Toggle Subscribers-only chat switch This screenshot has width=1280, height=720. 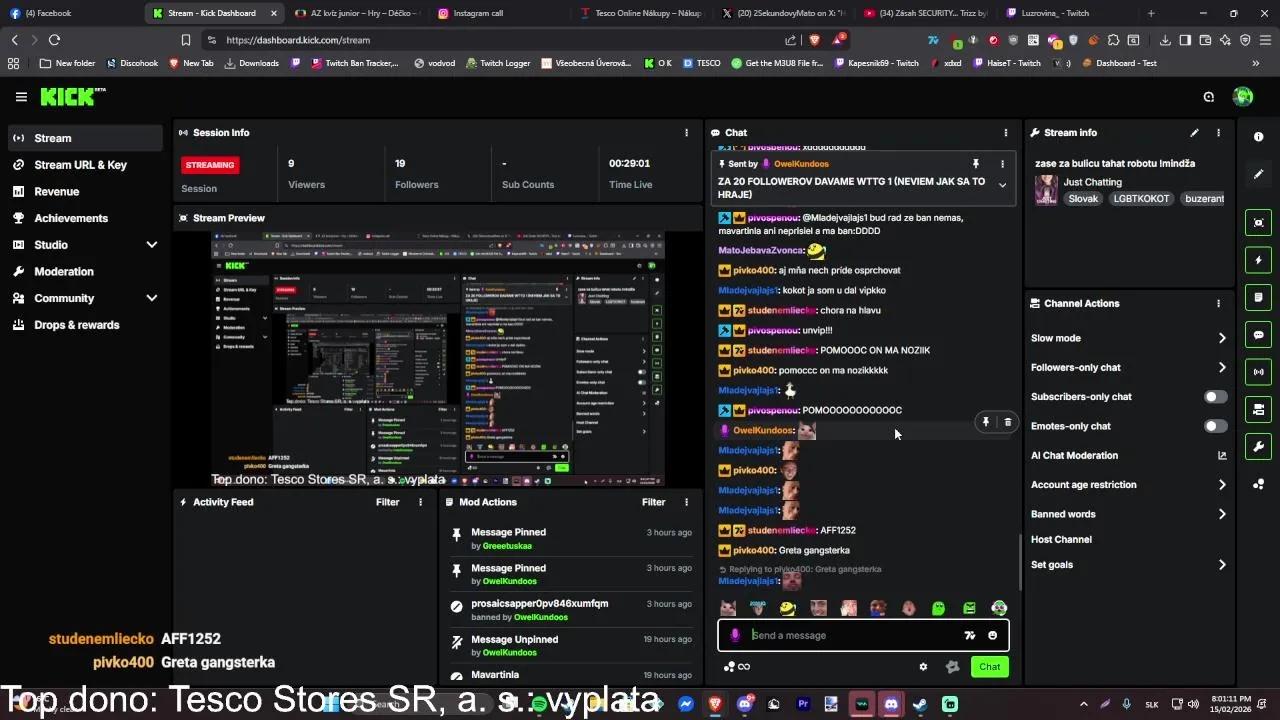(1215, 397)
